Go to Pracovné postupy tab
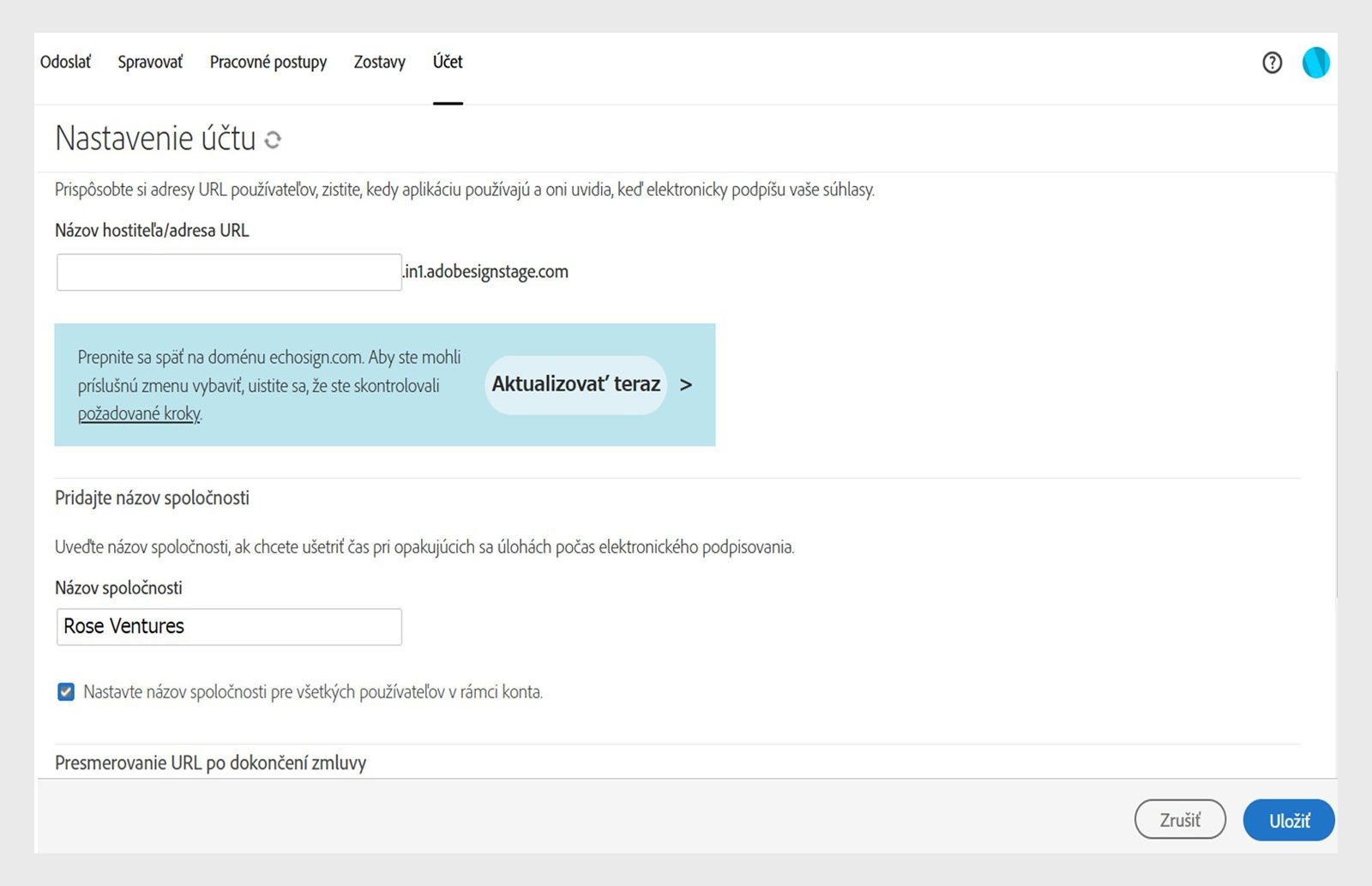 (x=268, y=62)
